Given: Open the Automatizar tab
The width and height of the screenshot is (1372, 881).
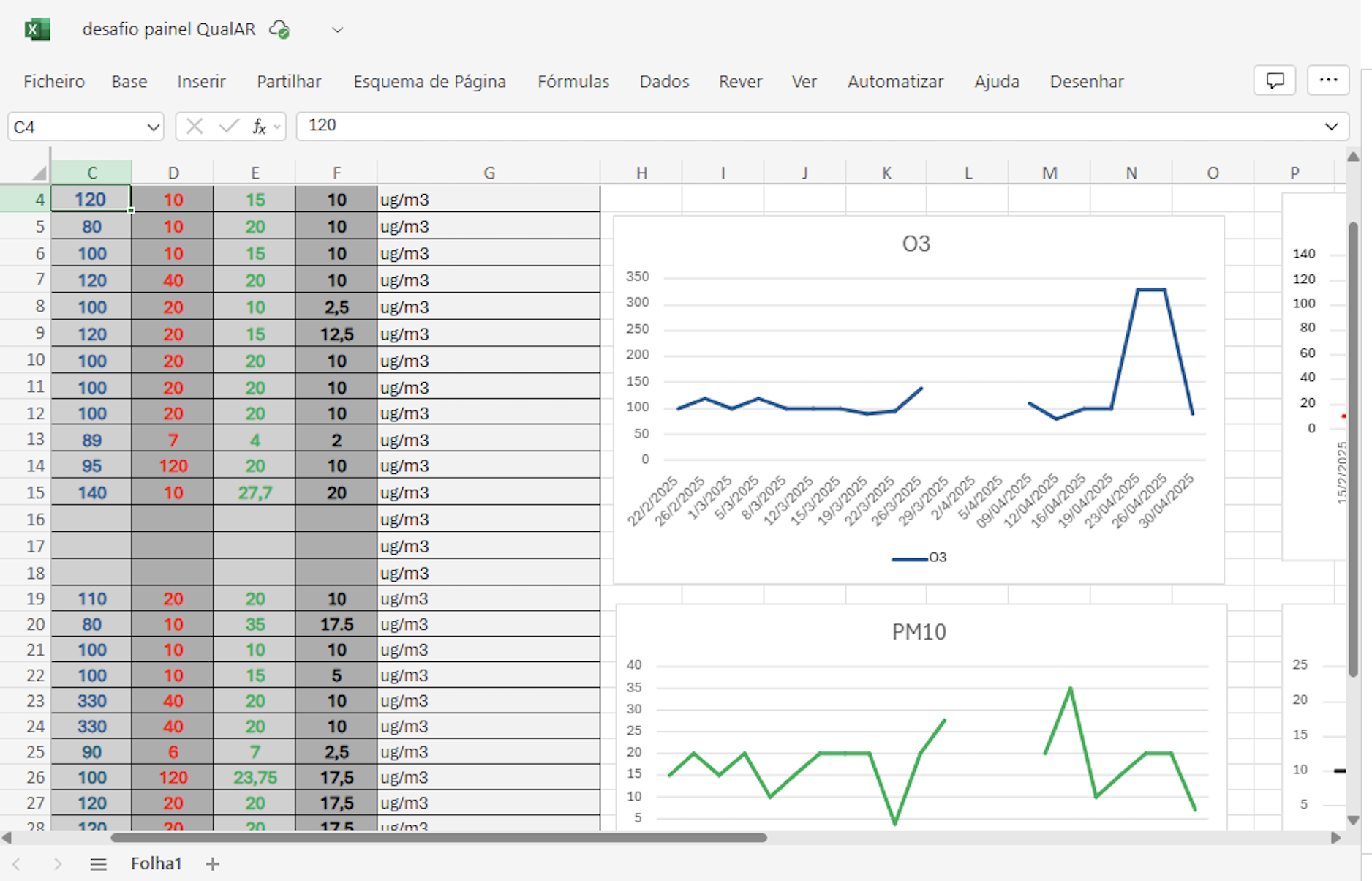Looking at the screenshot, I should point(895,81).
